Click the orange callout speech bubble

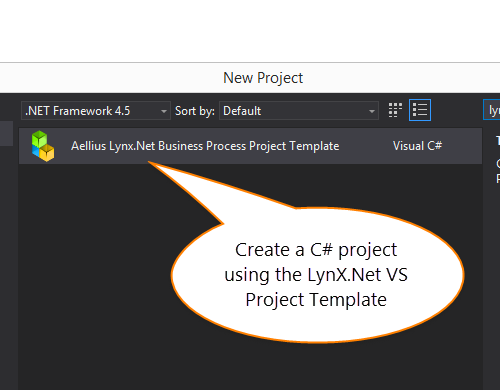(x=317, y=275)
